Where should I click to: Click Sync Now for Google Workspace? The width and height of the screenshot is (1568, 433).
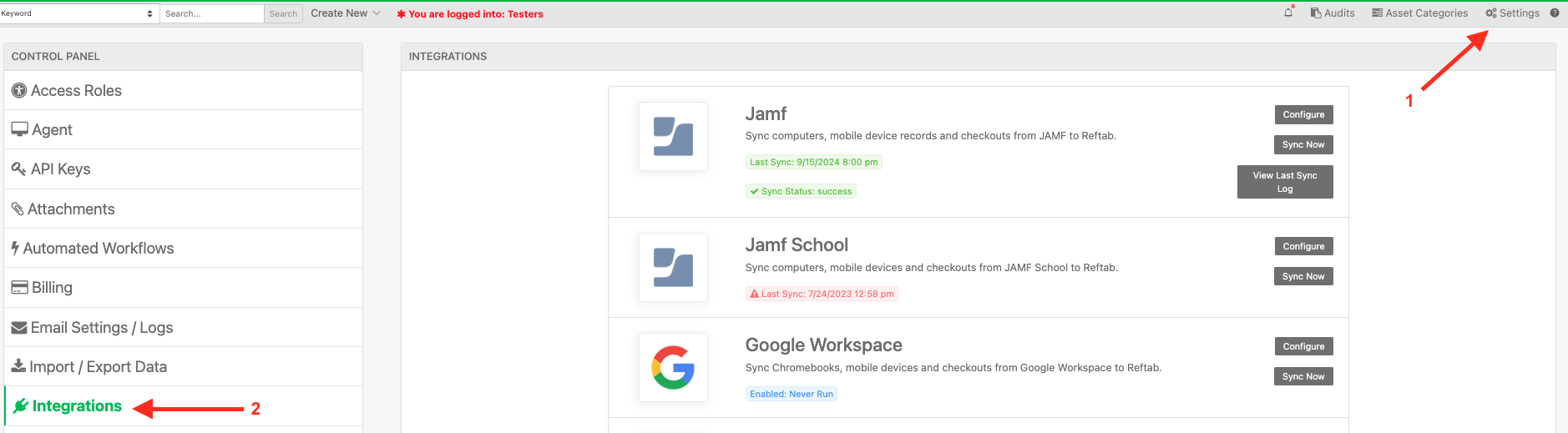pyautogui.click(x=1303, y=376)
